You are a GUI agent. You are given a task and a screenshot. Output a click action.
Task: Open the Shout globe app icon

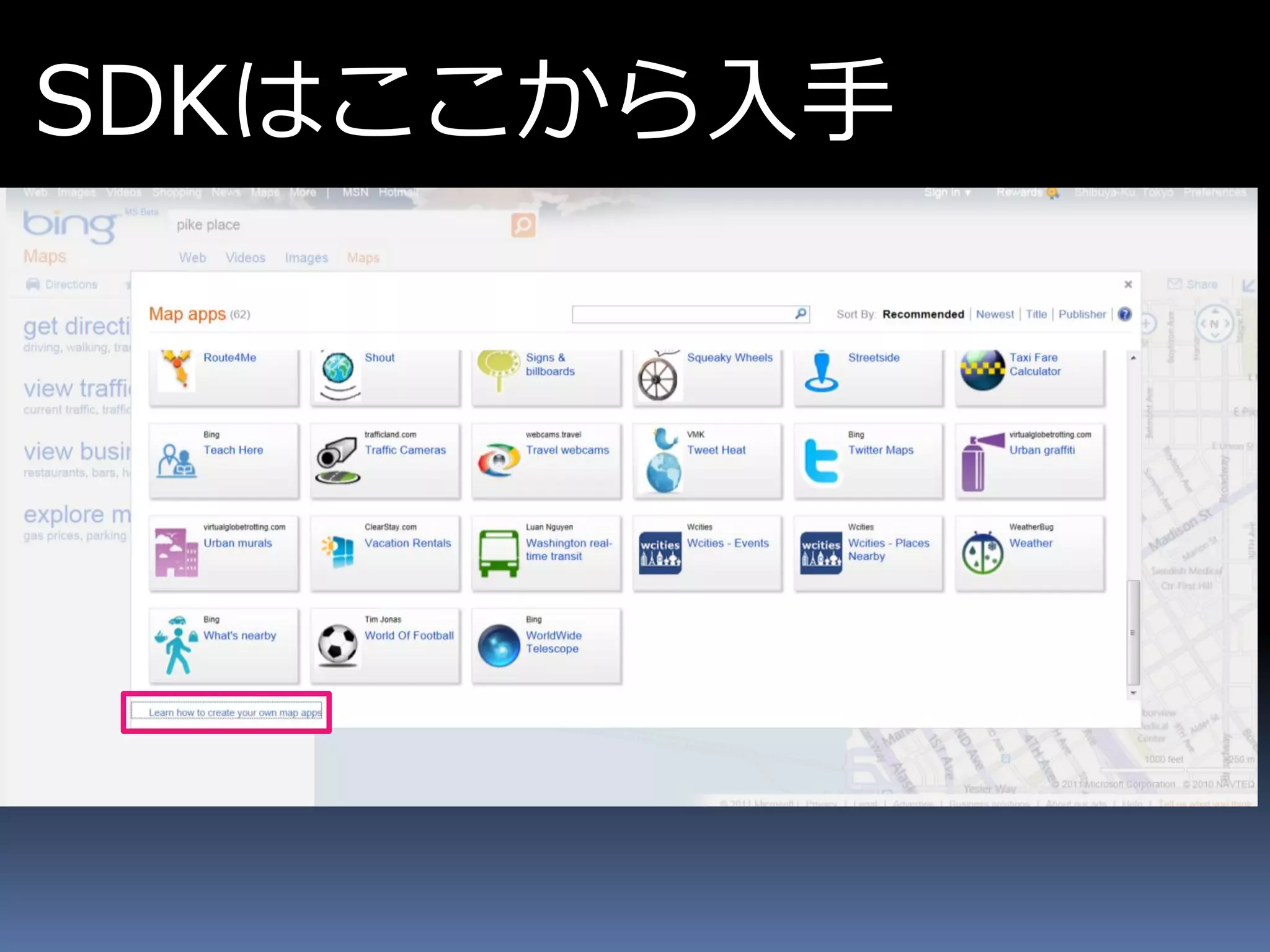point(339,375)
